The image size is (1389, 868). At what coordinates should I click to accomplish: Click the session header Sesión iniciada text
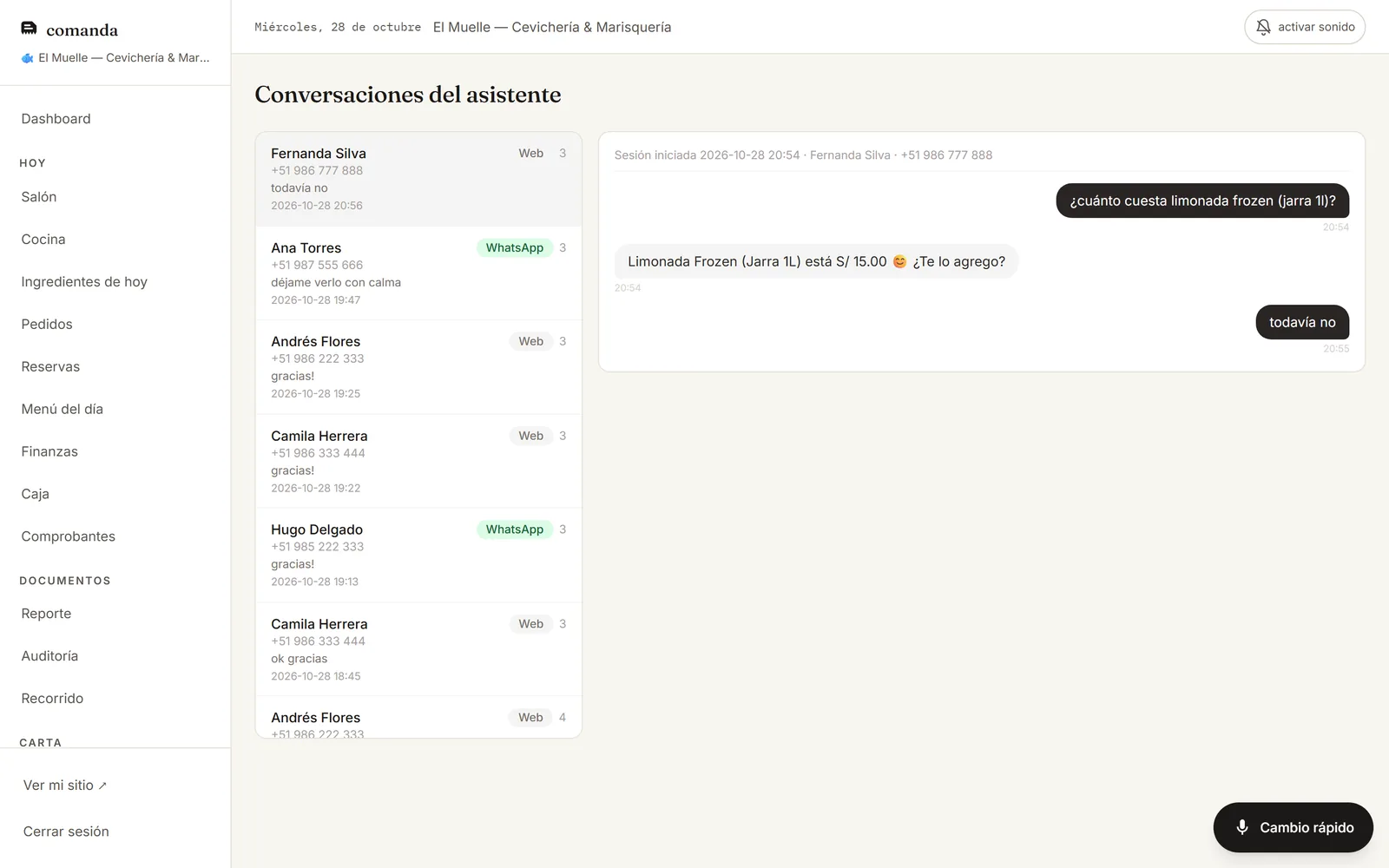(803, 155)
